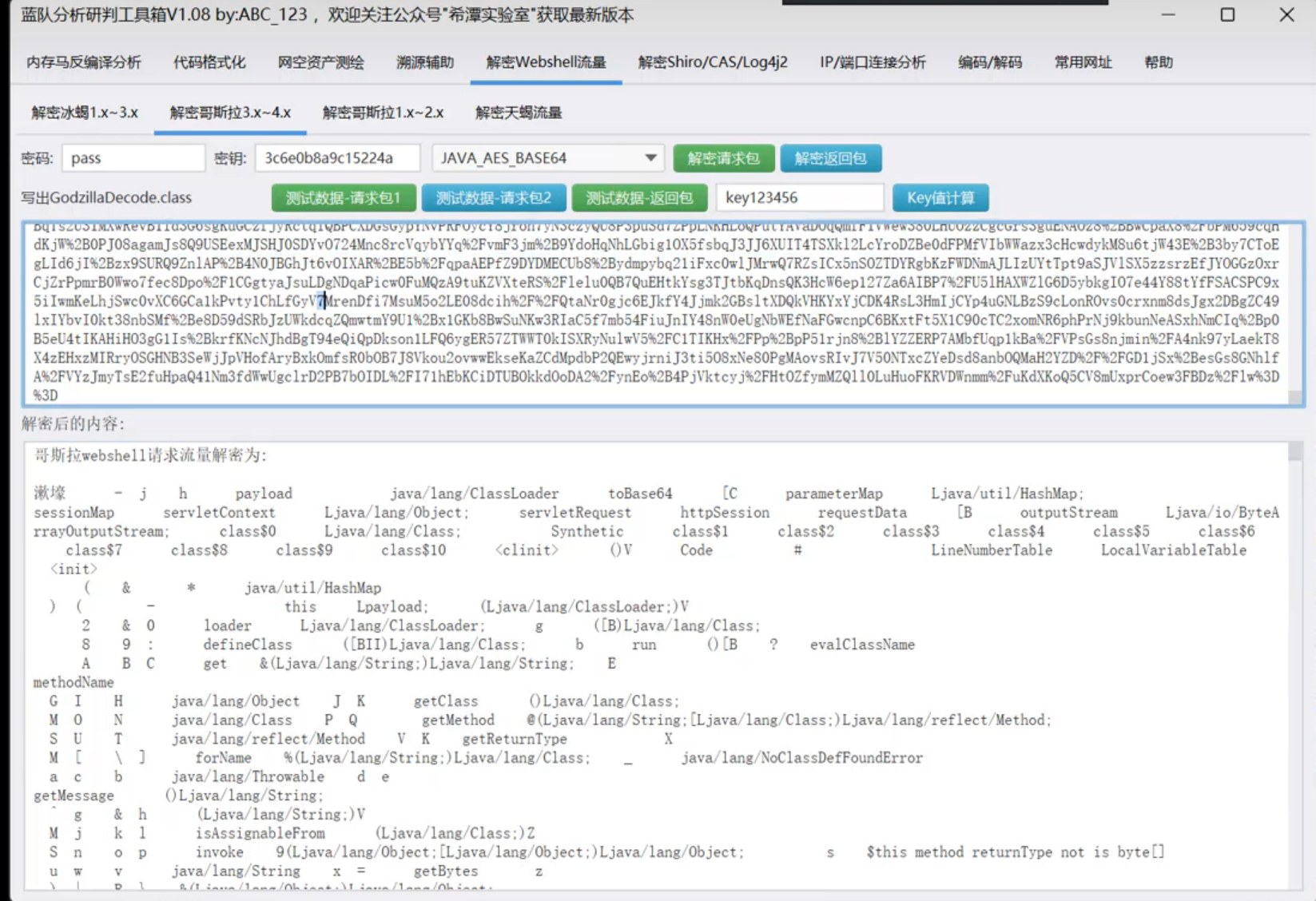Viewport: 1316px width, 901px height.
Task: Load 测试数据-返回包 sample
Action: click(x=639, y=198)
